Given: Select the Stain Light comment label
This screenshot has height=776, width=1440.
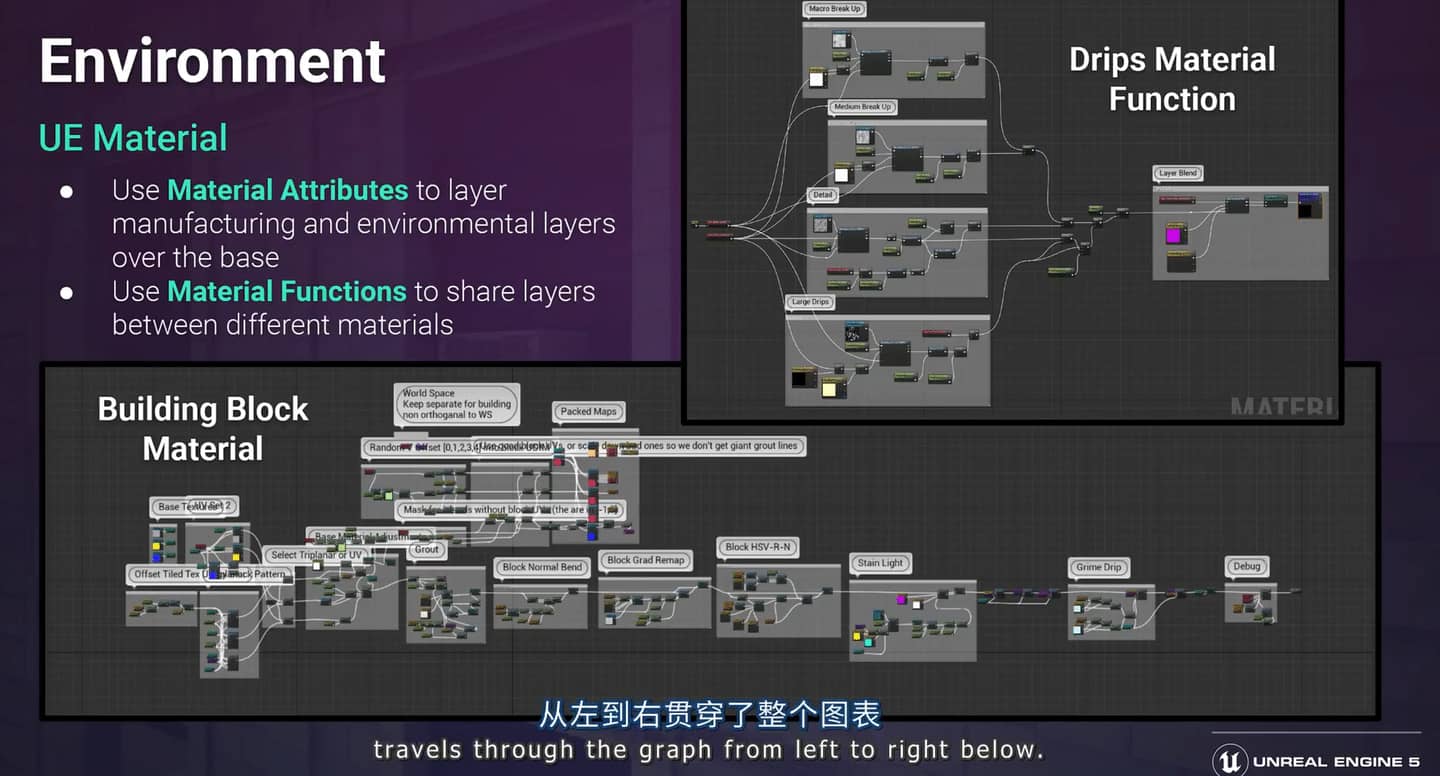Looking at the screenshot, I should tap(880, 563).
